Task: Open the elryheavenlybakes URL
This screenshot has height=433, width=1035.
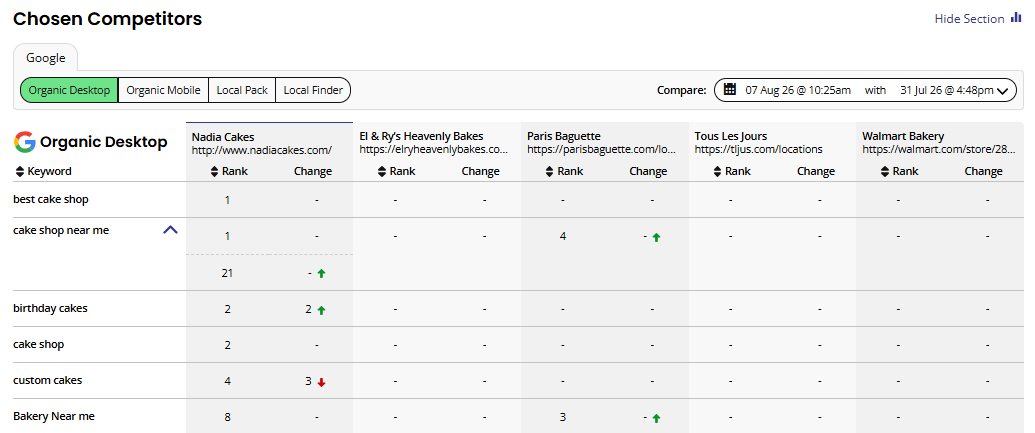Action: pyautogui.click(x=434, y=150)
